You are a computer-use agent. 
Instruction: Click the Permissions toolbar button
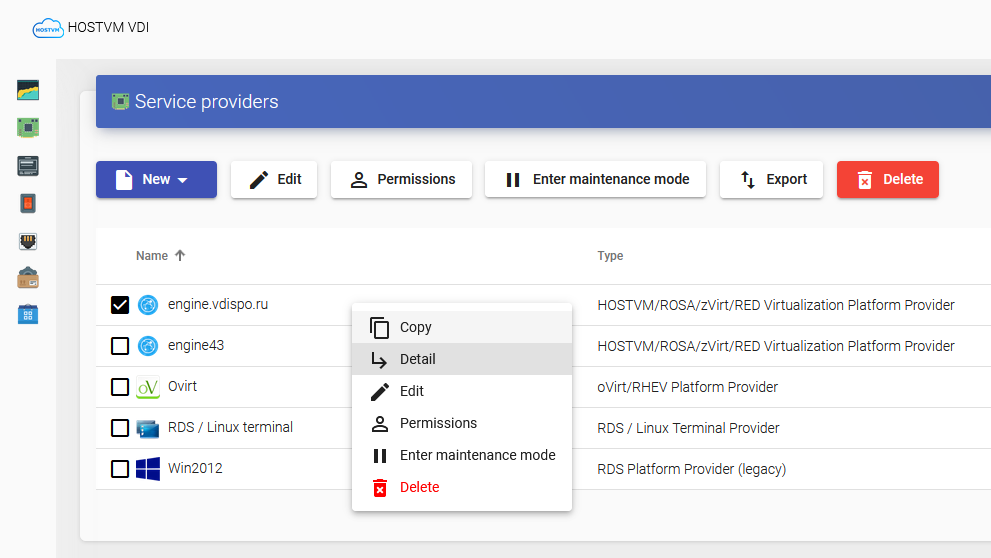coord(401,179)
